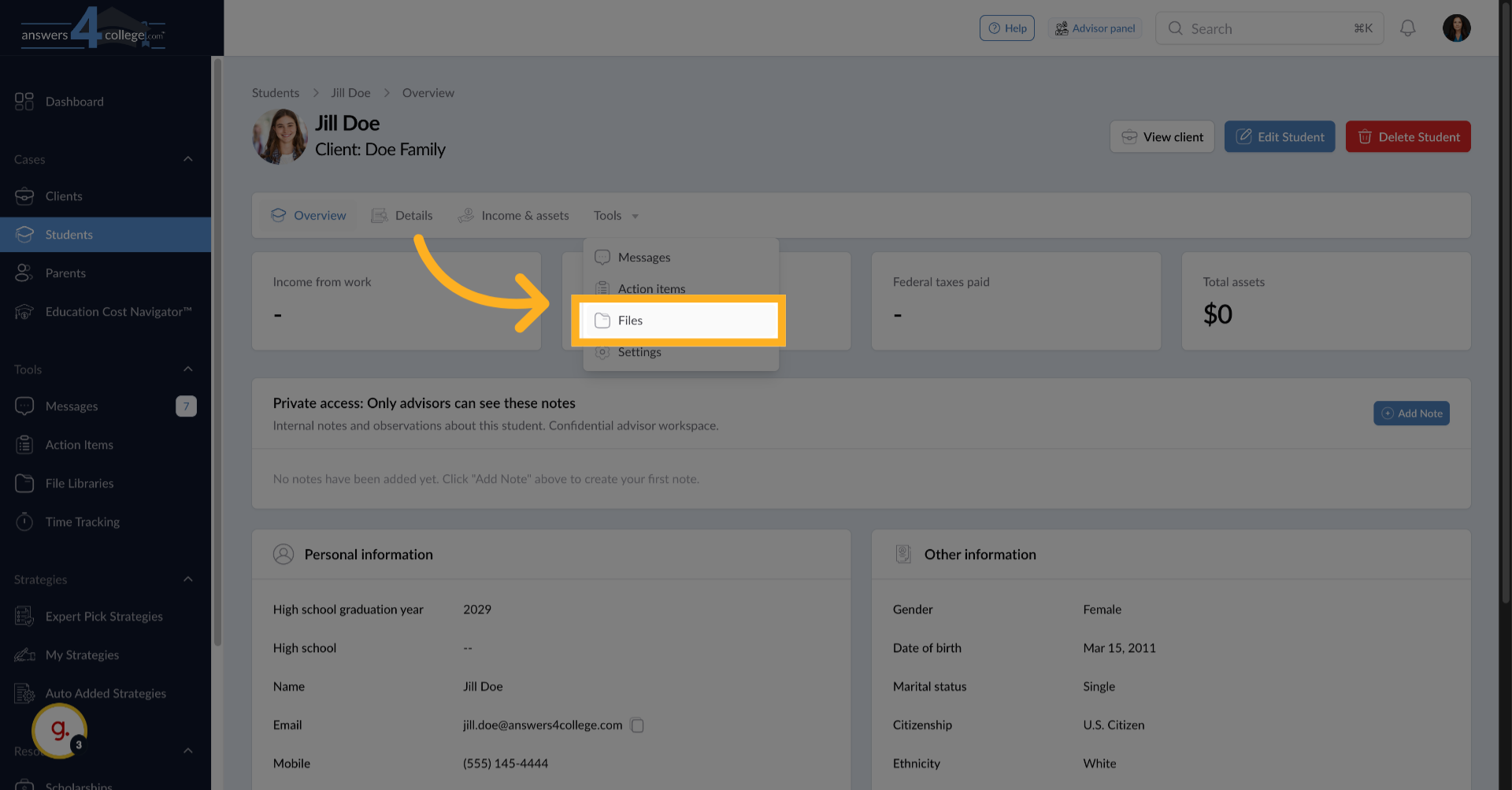This screenshot has width=1512, height=790.
Task: Open File Libraries folder icon
Action: 24,483
